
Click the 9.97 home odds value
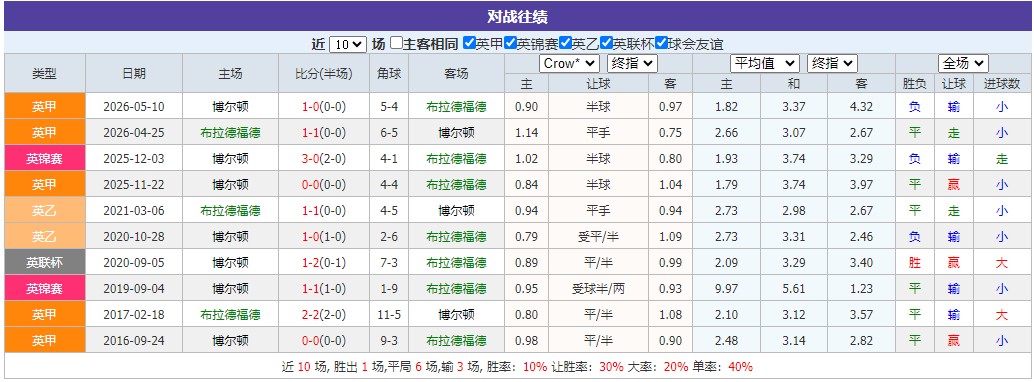726,288
